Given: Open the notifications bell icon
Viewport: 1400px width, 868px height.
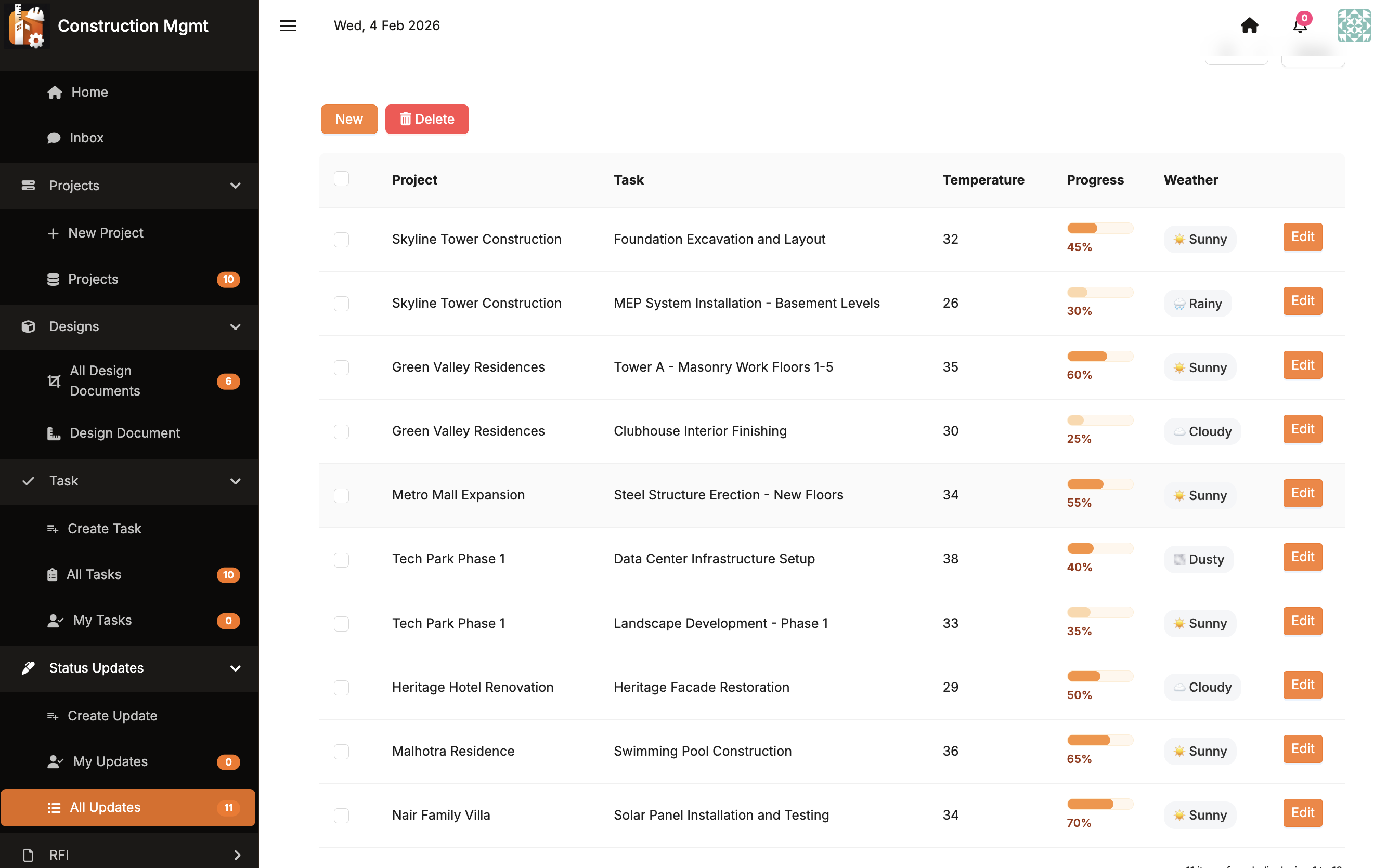Looking at the screenshot, I should 1300,26.
